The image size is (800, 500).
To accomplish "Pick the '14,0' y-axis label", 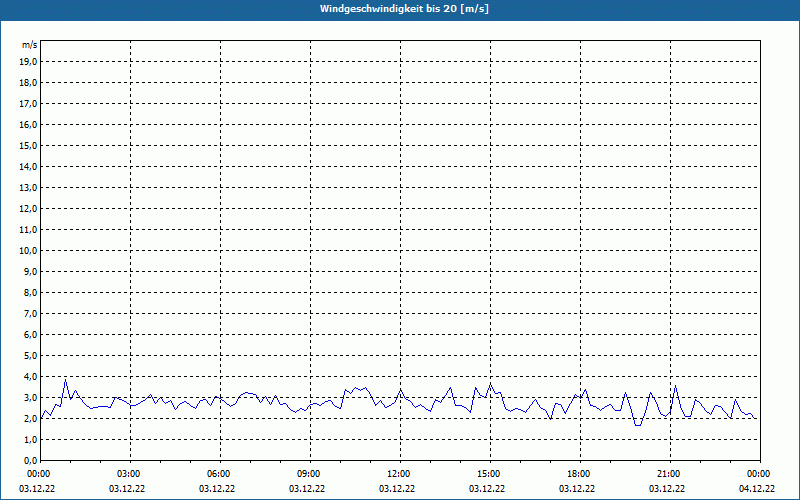I will coord(28,166).
